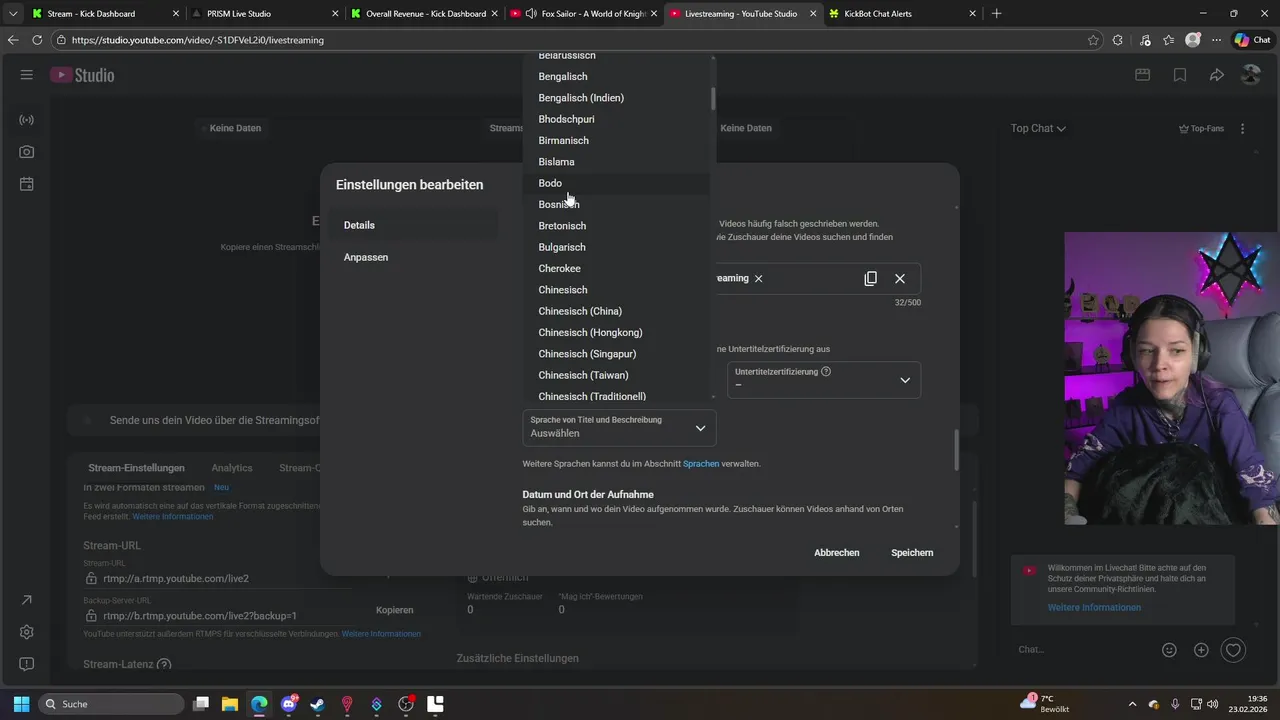Open the chat three-dot options menu
The width and height of the screenshot is (1280, 720).
tap(1243, 129)
